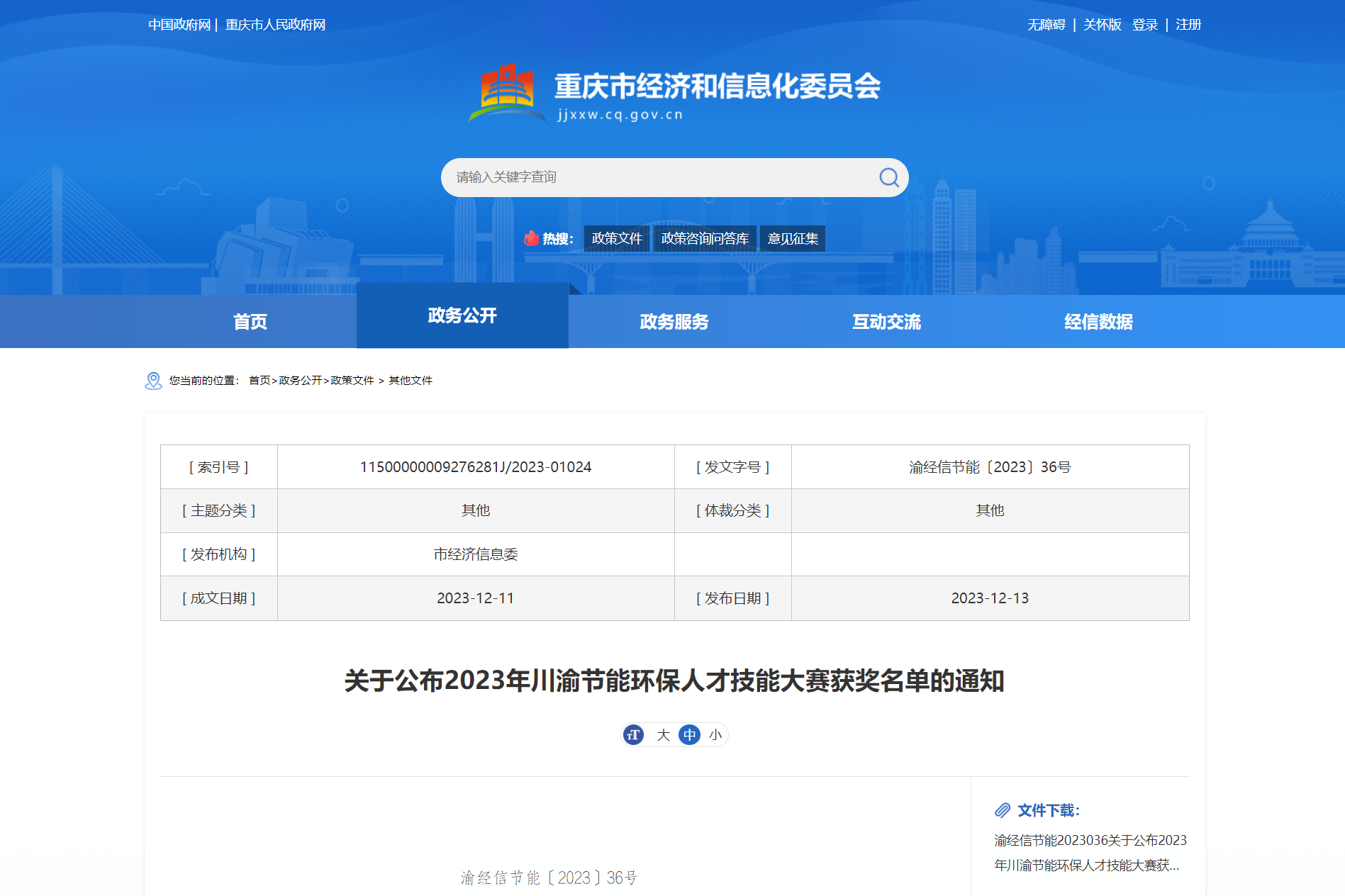Open the 政务服务 navigation tab
Image resolution: width=1345 pixels, height=896 pixels.
point(674,322)
